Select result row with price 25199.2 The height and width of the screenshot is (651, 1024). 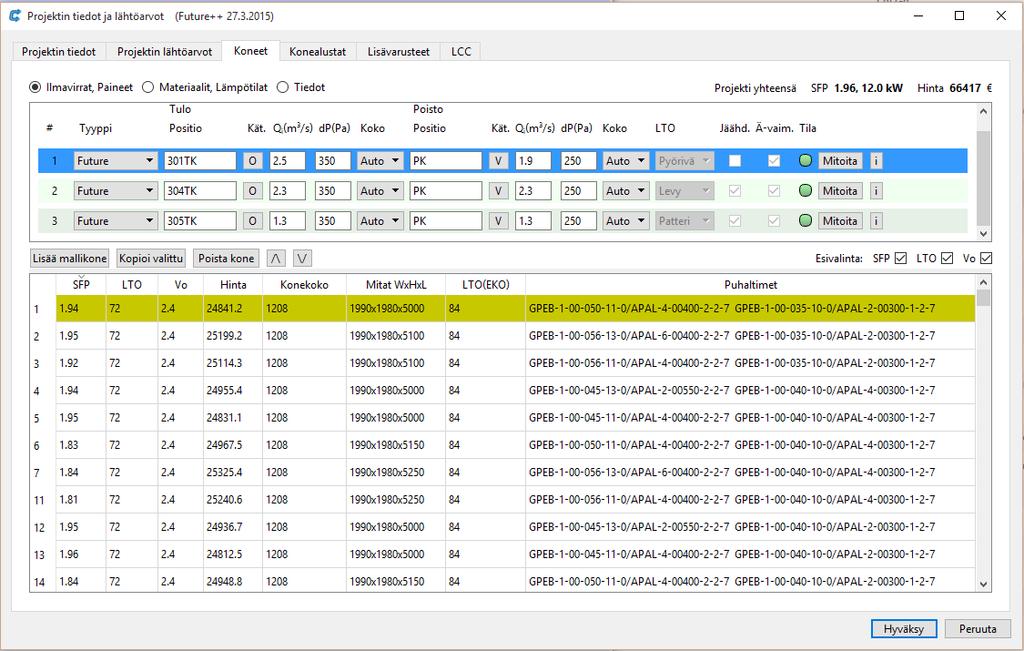coord(502,336)
